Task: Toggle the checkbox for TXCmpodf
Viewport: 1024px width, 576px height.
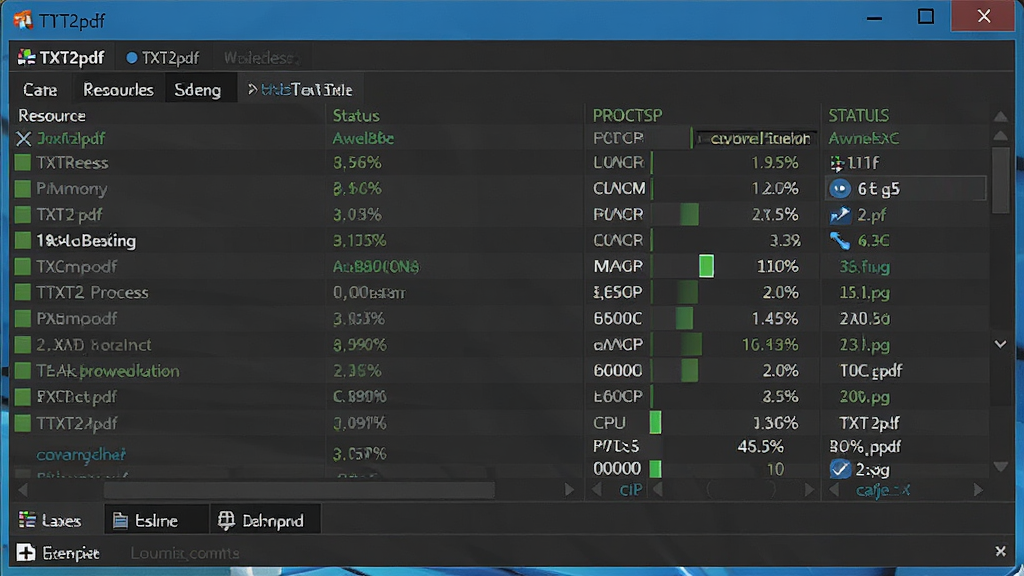Action: pyautogui.click(x=23, y=266)
